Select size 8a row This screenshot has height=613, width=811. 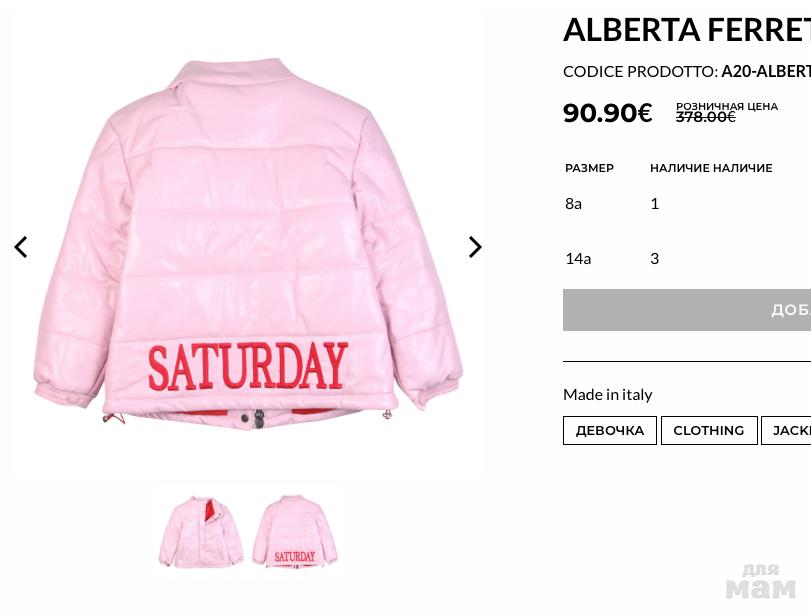click(x=687, y=204)
